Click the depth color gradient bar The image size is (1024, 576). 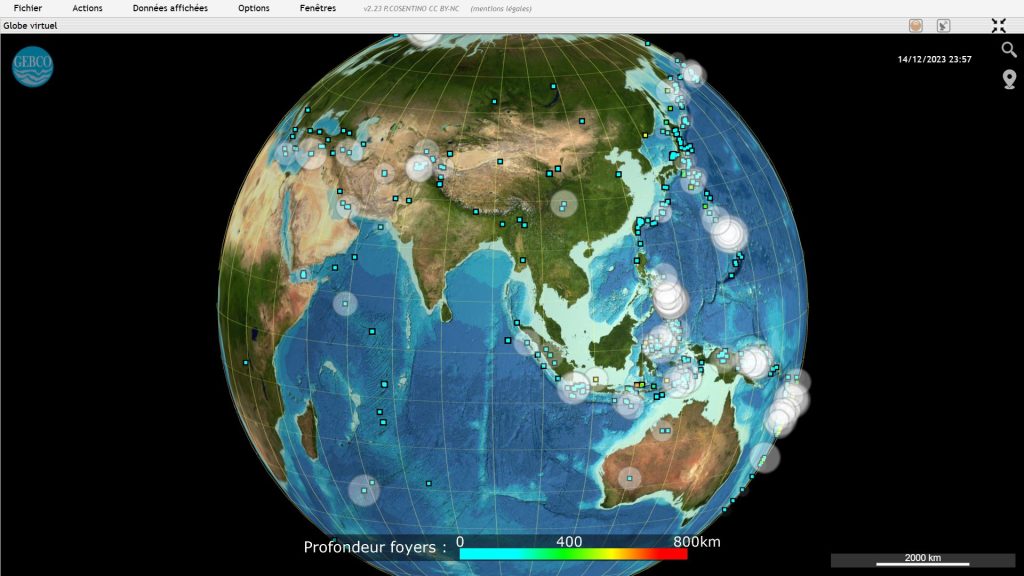573,554
